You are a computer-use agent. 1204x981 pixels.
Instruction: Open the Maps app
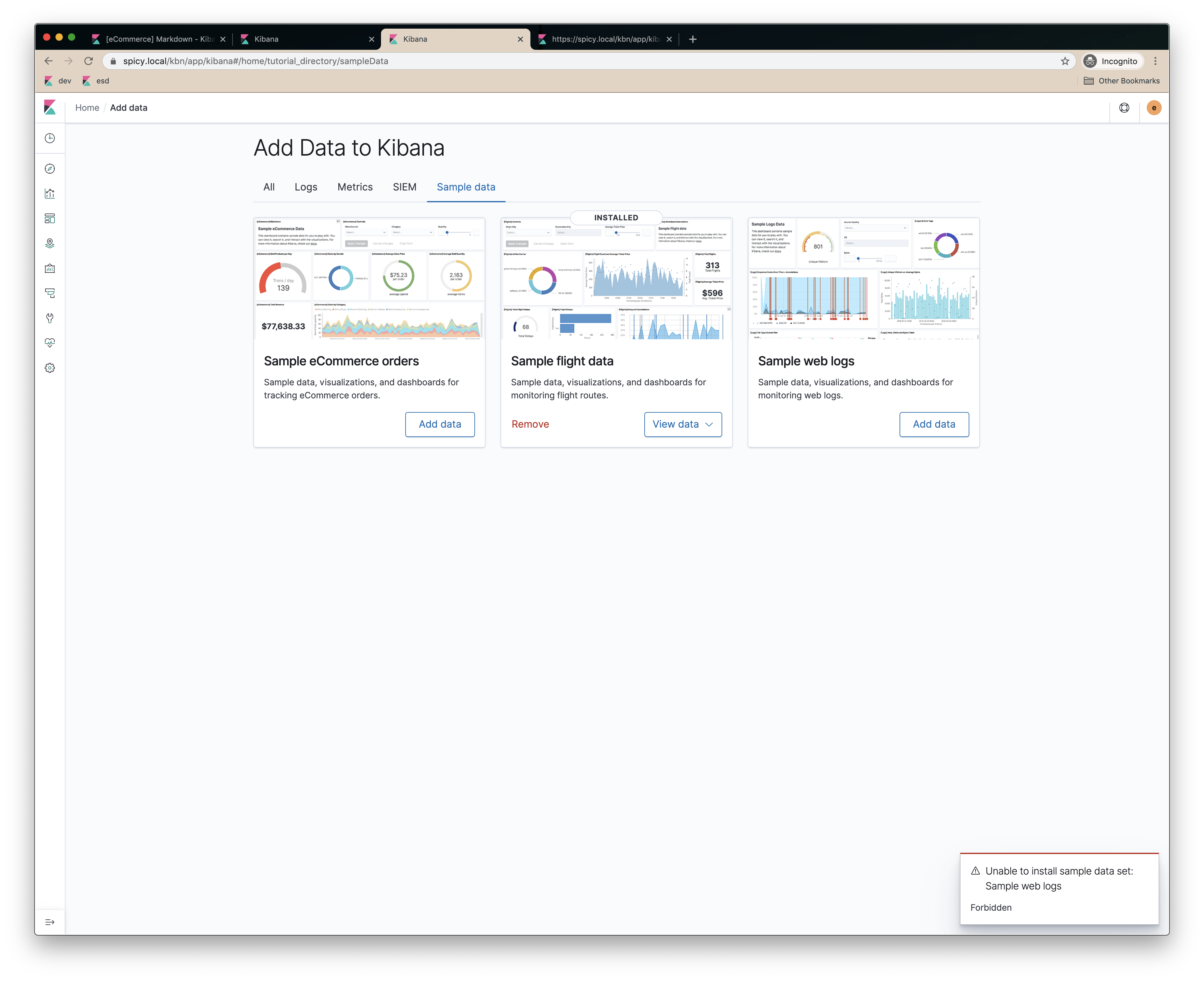[50, 244]
